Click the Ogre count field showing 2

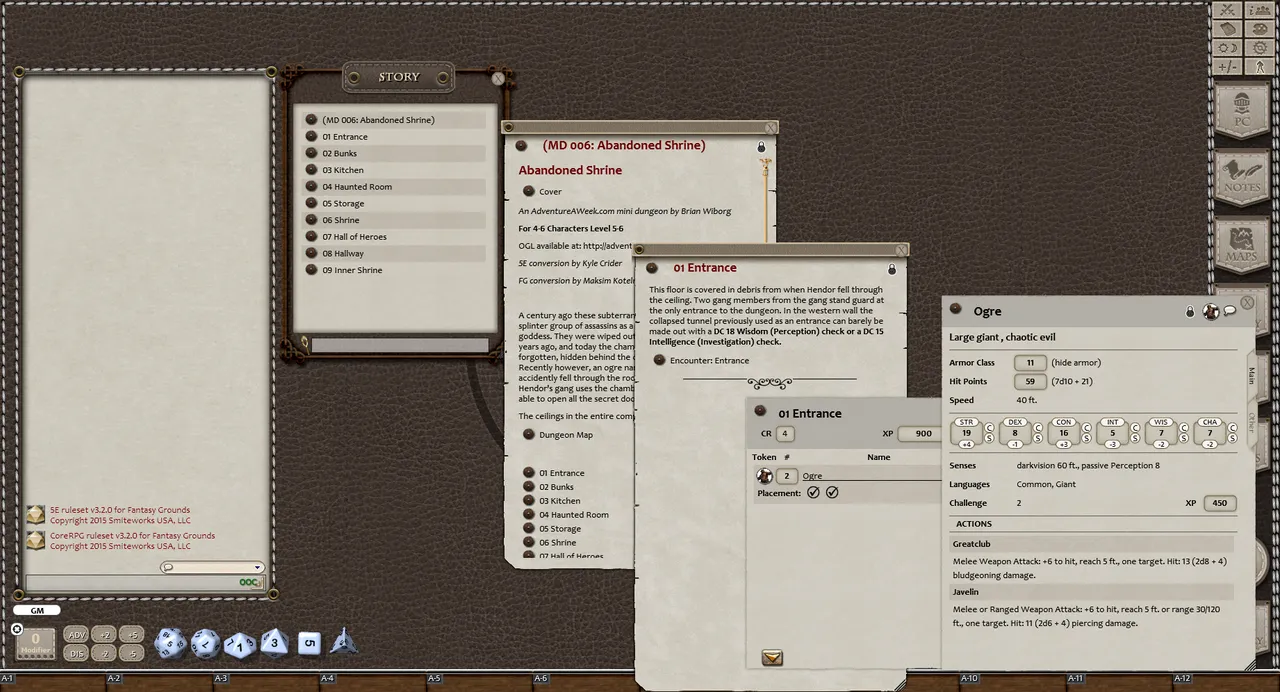pyautogui.click(x=787, y=476)
